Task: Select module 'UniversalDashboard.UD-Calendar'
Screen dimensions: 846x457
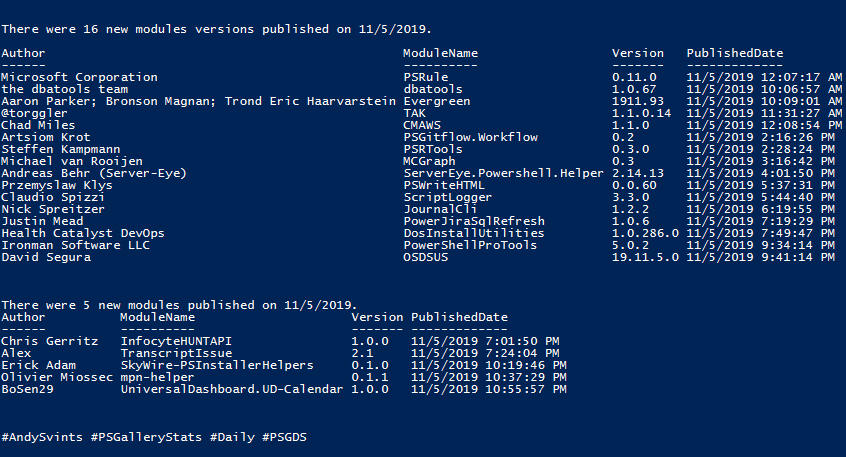Action: pos(231,389)
